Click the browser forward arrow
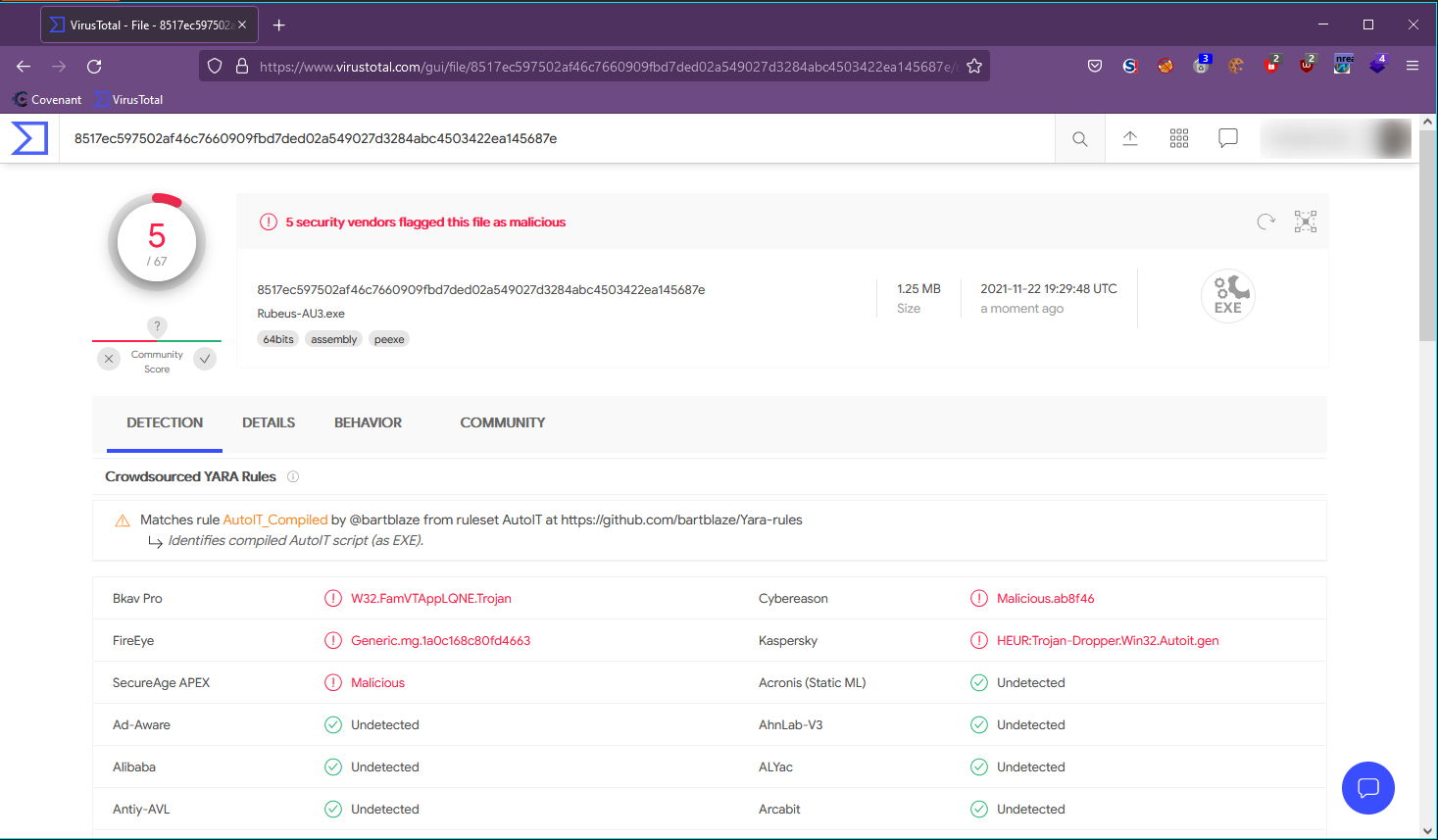This screenshot has height=840, width=1438. 59,67
